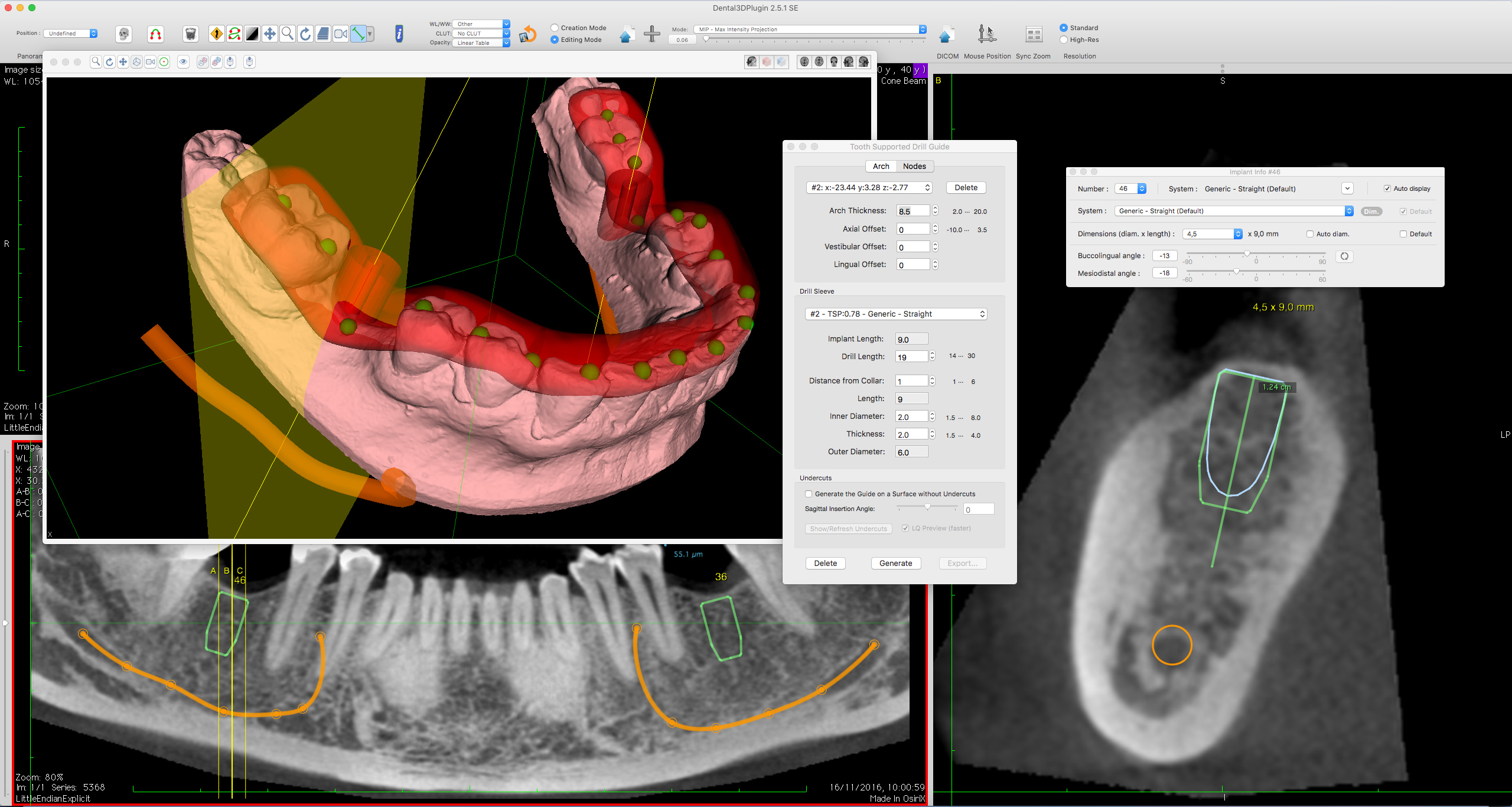Click the DICOM export icon
1512x807 pixels.
[x=947, y=35]
